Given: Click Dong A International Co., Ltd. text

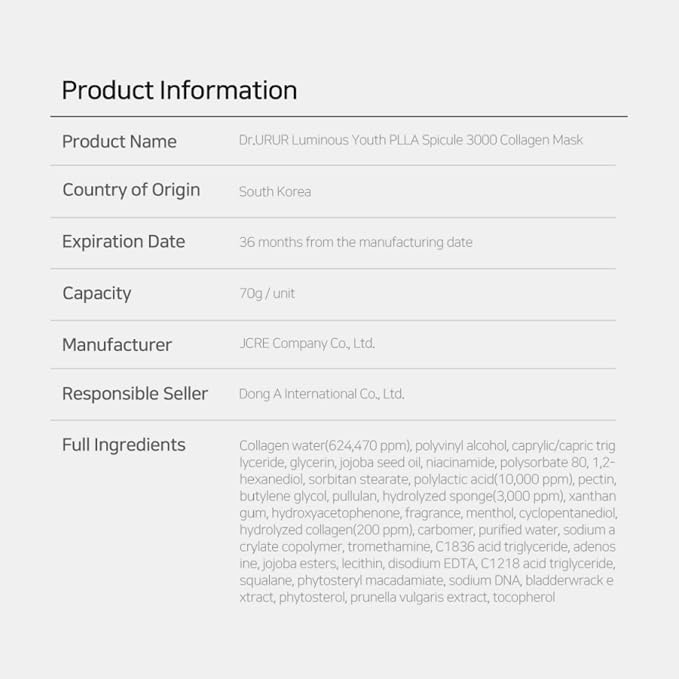Looking at the screenshot, I should [321, 394].
